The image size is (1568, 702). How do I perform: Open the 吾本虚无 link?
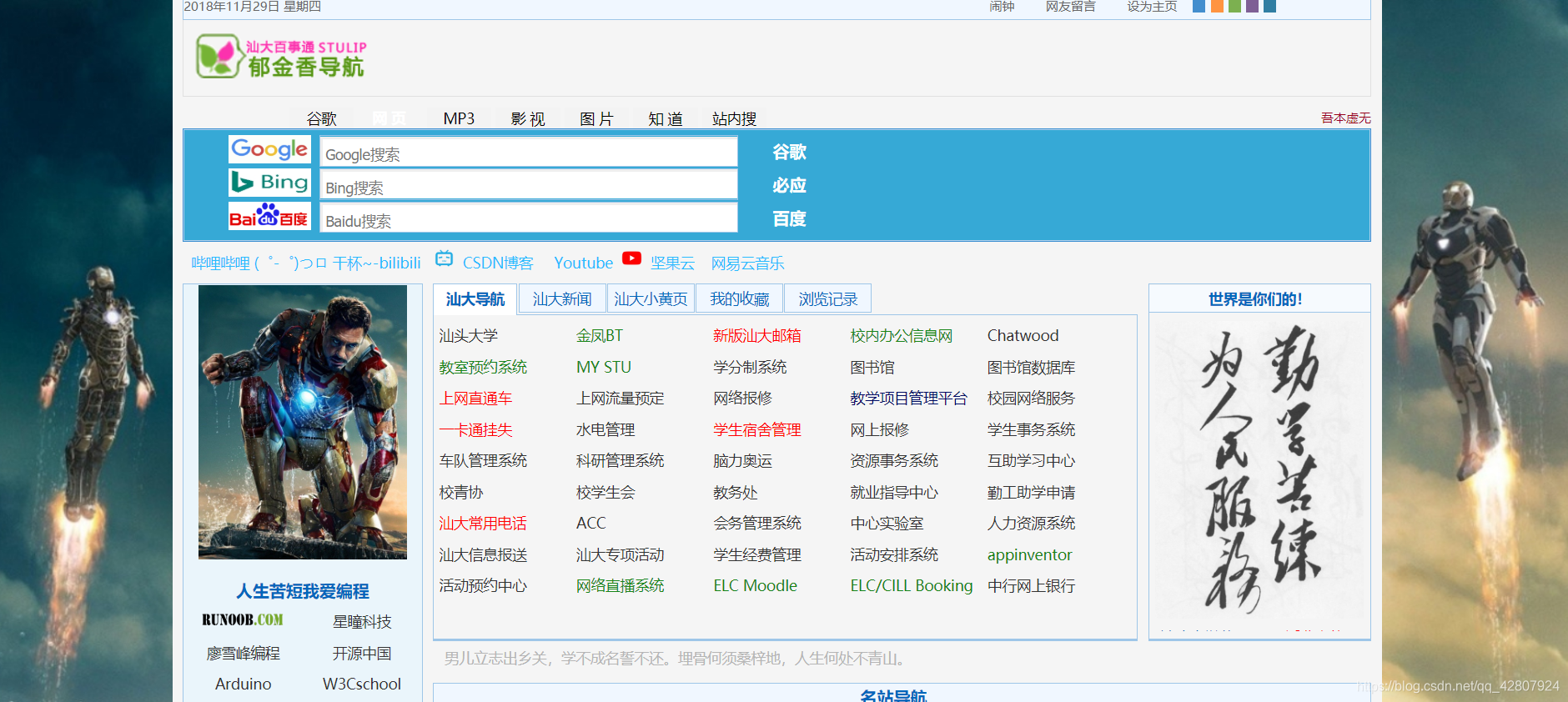click(x=1345, y=118)
